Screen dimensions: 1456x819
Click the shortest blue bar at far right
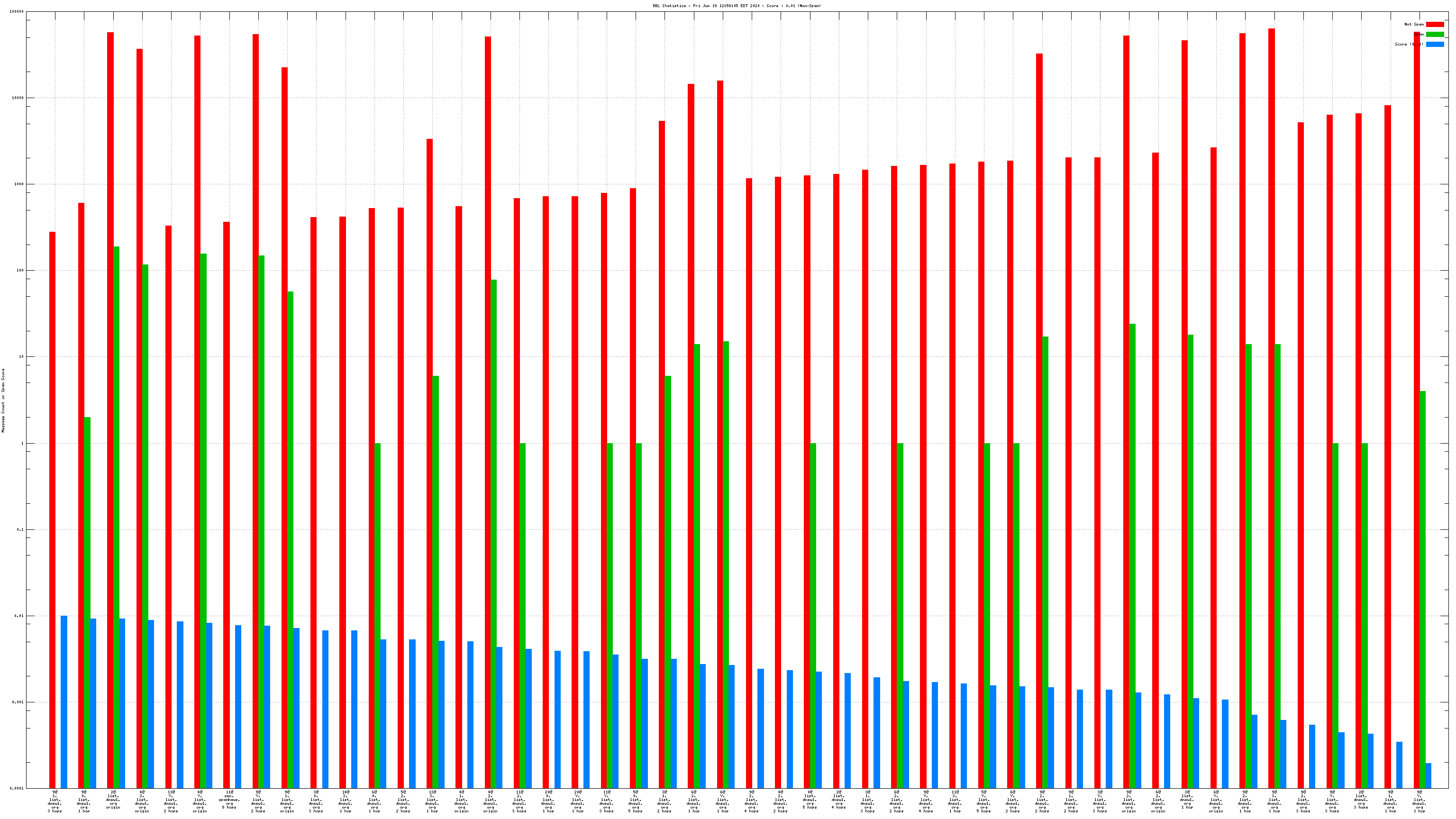[x=1428, y=775]
